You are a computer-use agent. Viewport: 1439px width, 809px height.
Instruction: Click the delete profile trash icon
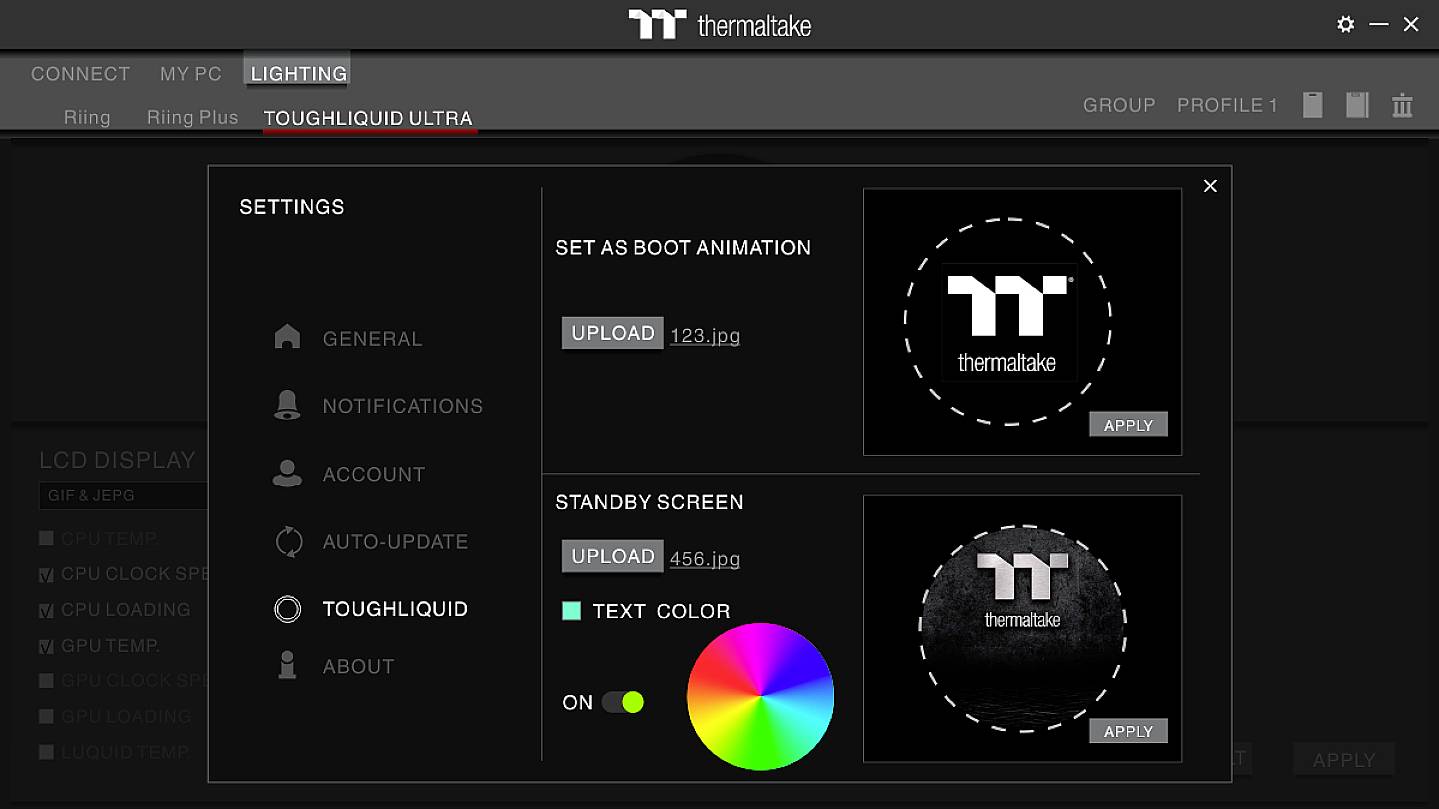pyautogui.click(x=1402, y=104)
